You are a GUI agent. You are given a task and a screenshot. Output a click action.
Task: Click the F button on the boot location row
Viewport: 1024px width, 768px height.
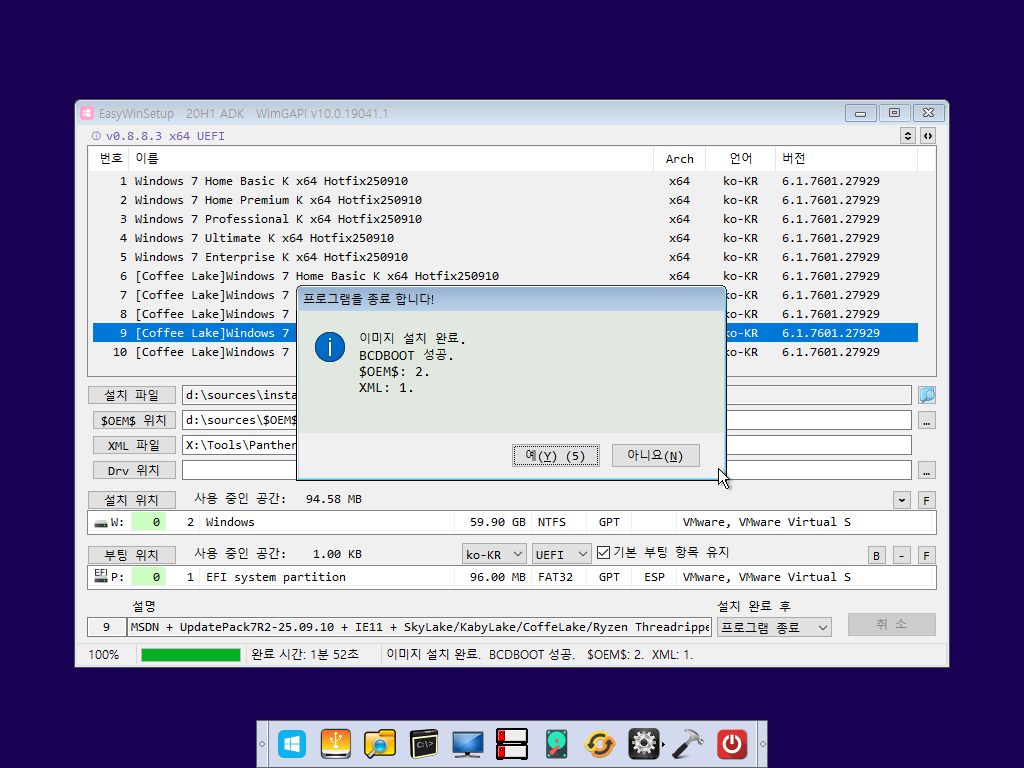926,556
